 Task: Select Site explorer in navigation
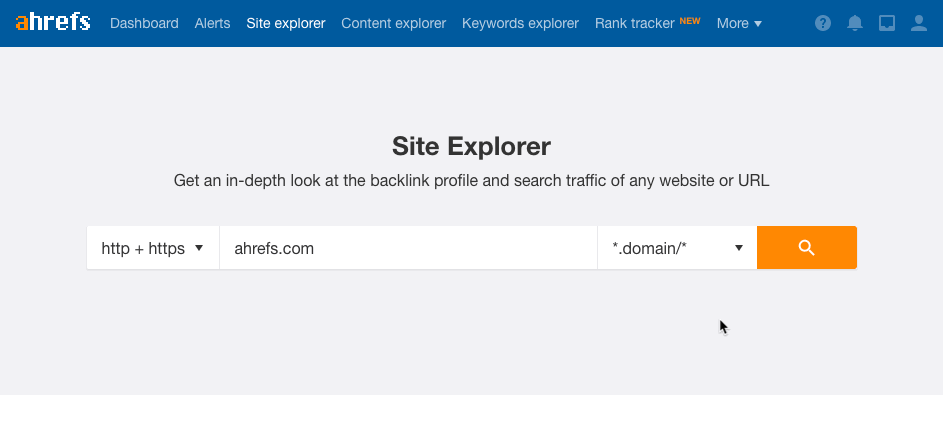click(x=286, y=23)
